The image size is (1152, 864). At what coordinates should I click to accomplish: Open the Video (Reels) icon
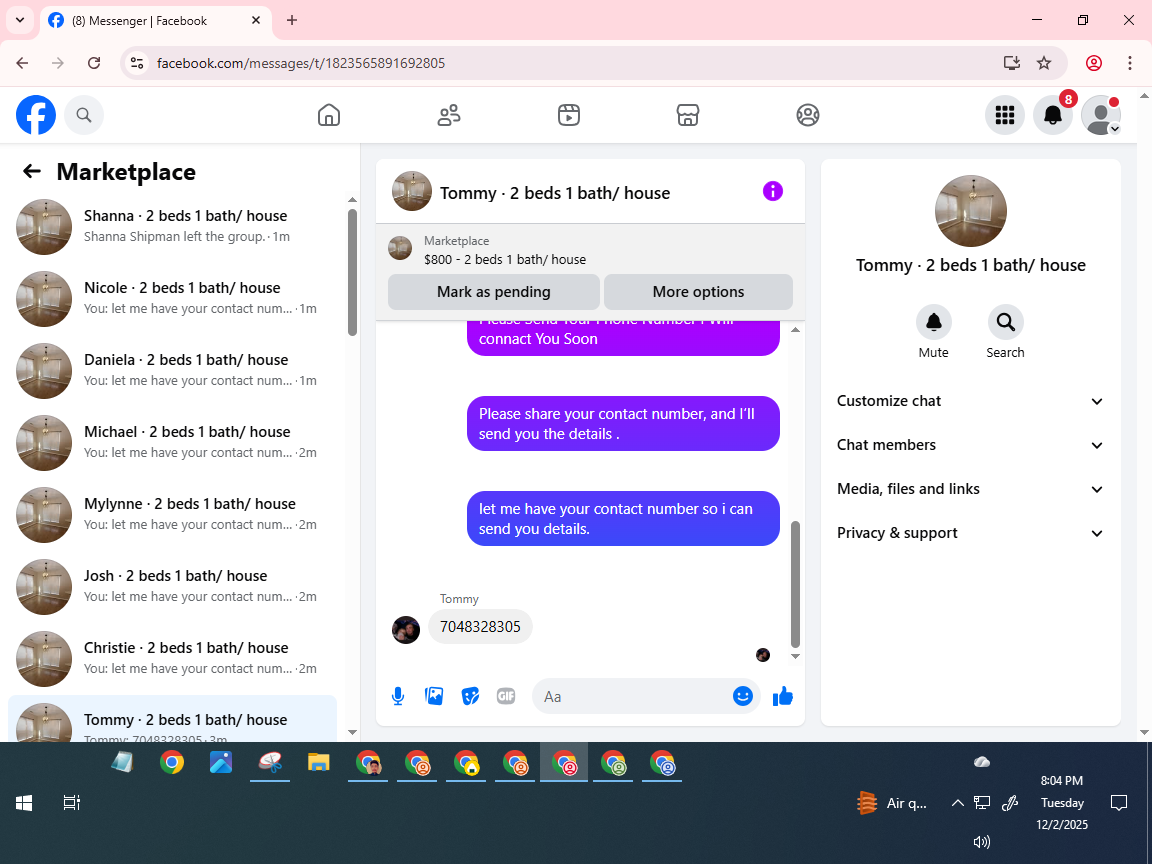pyautogui.click(x=569, y=115)
